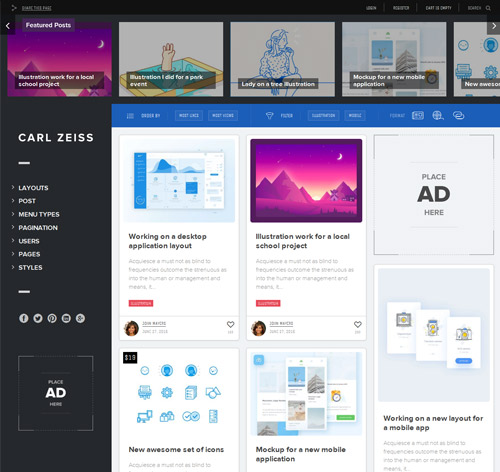This screenshot has width=500, height=472.
Task: Open the icon set post image
Action: pos(179,393)
